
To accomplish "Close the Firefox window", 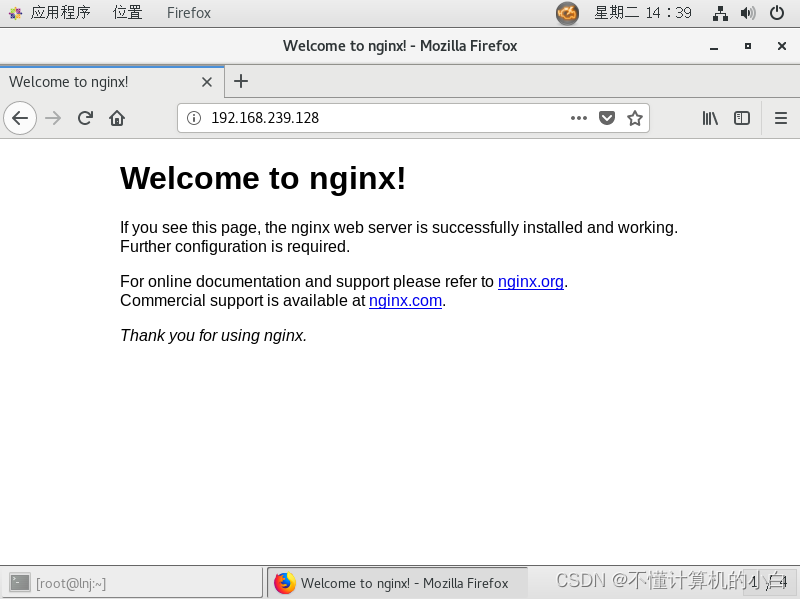I will click(x=782, y=46).
